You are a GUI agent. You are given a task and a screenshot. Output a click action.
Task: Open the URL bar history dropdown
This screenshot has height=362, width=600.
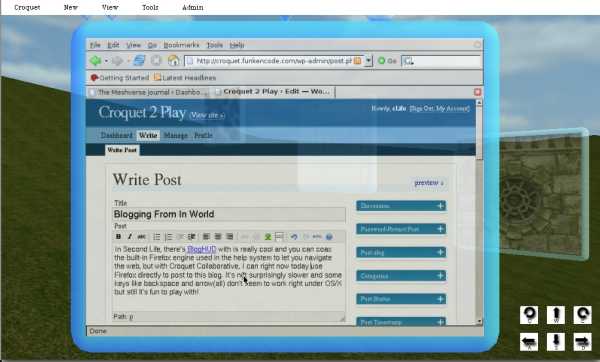coord(368,60)
